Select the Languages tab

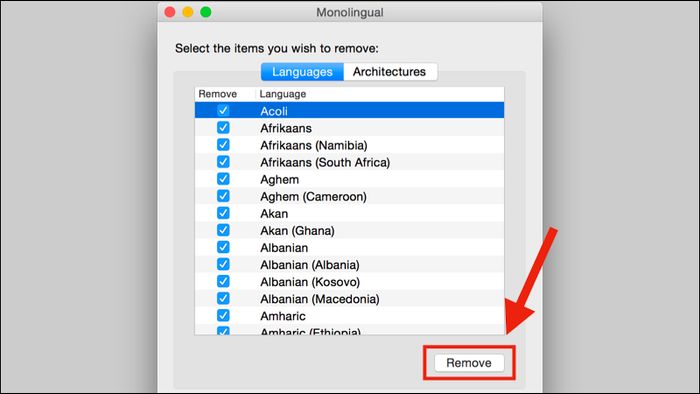[x=302, y=72]
